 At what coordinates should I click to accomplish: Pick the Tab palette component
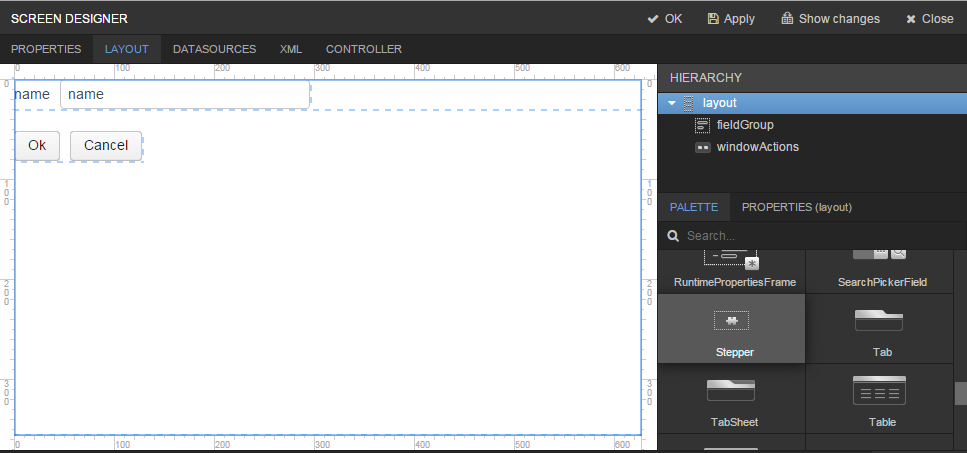click(x=879, y=329)
